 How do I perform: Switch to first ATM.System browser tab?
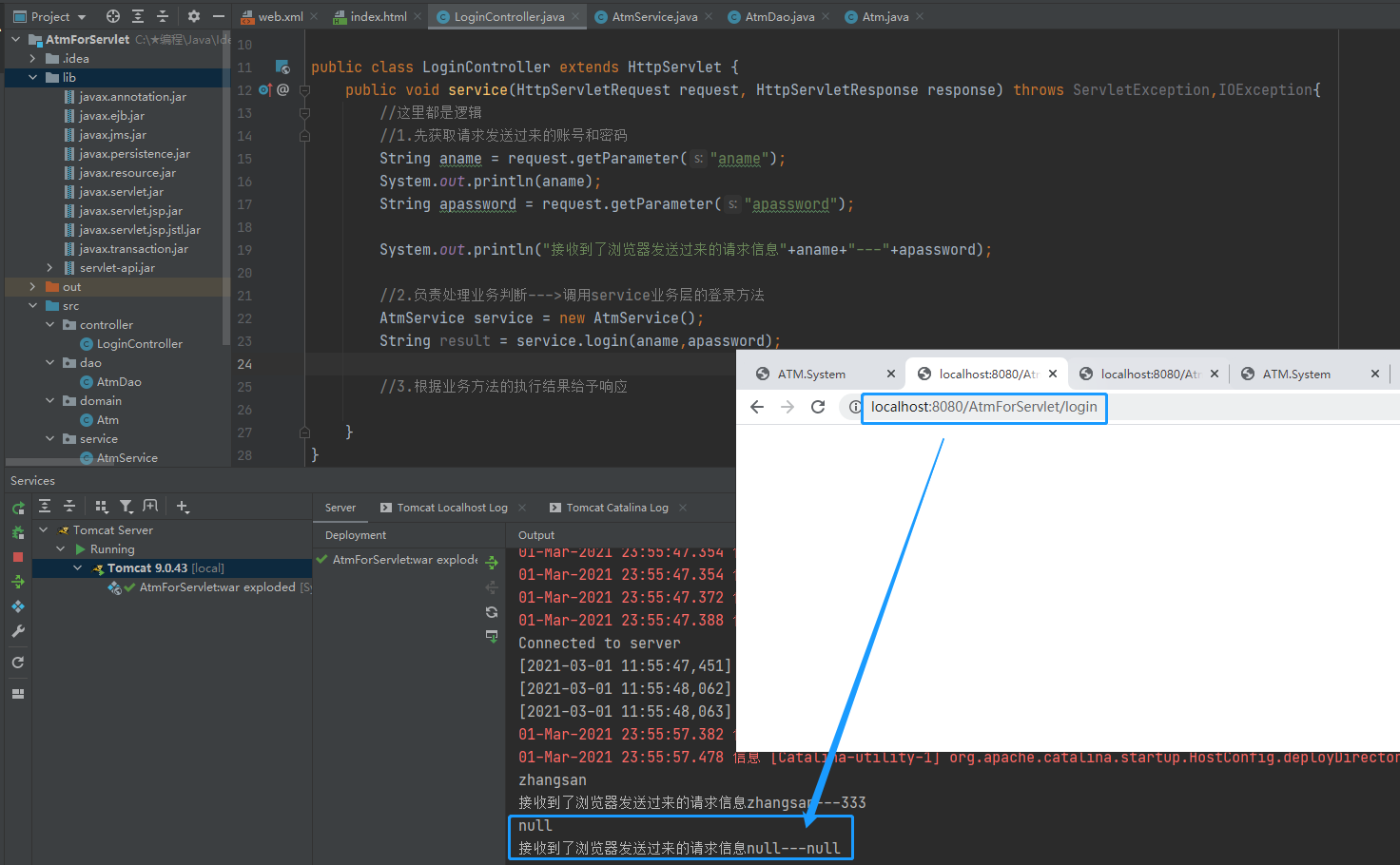click(x=825, y=374)
